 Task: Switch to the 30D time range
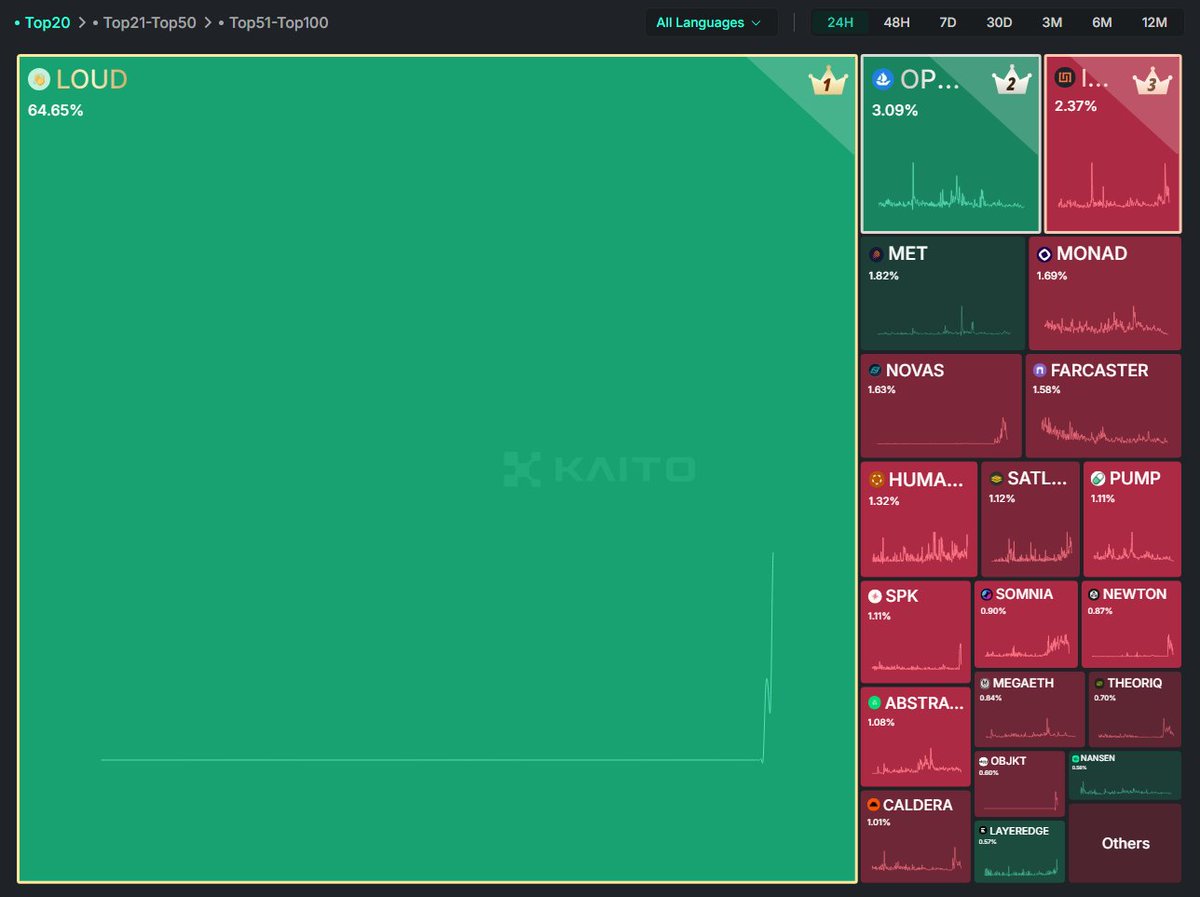tap(999, 22)
